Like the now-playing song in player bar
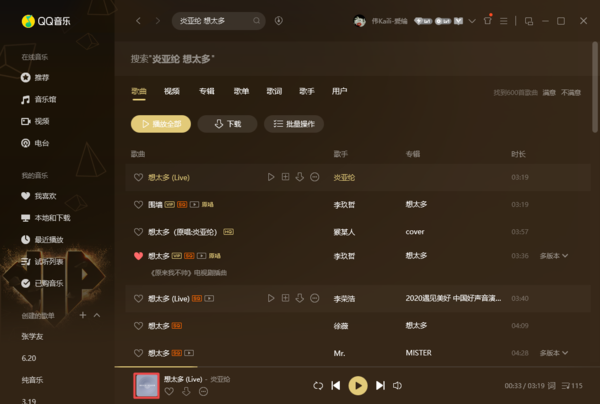Screen dimensions: 600x404 click(x=169, y=391)
